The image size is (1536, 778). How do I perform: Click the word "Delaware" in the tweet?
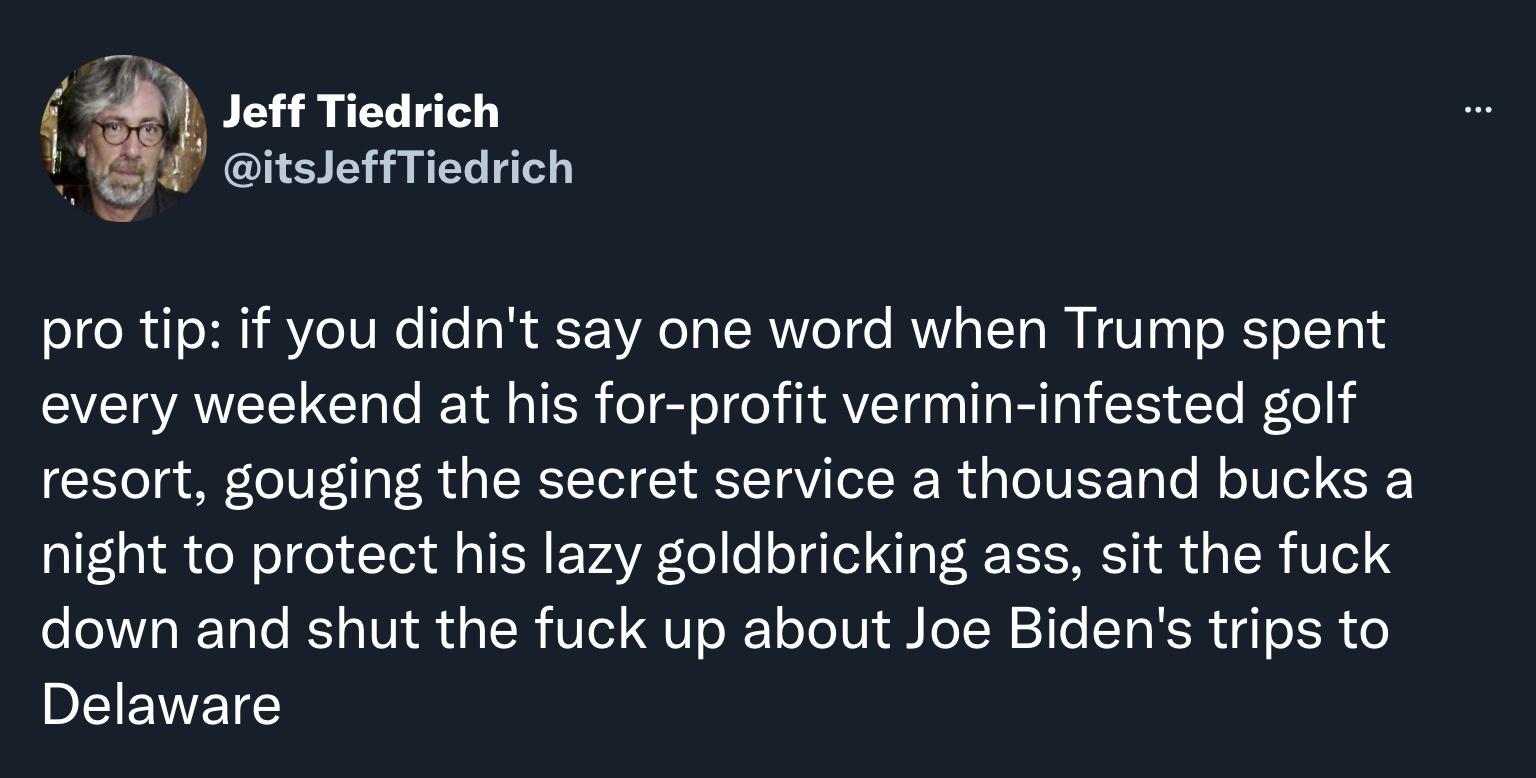point(161,705)
